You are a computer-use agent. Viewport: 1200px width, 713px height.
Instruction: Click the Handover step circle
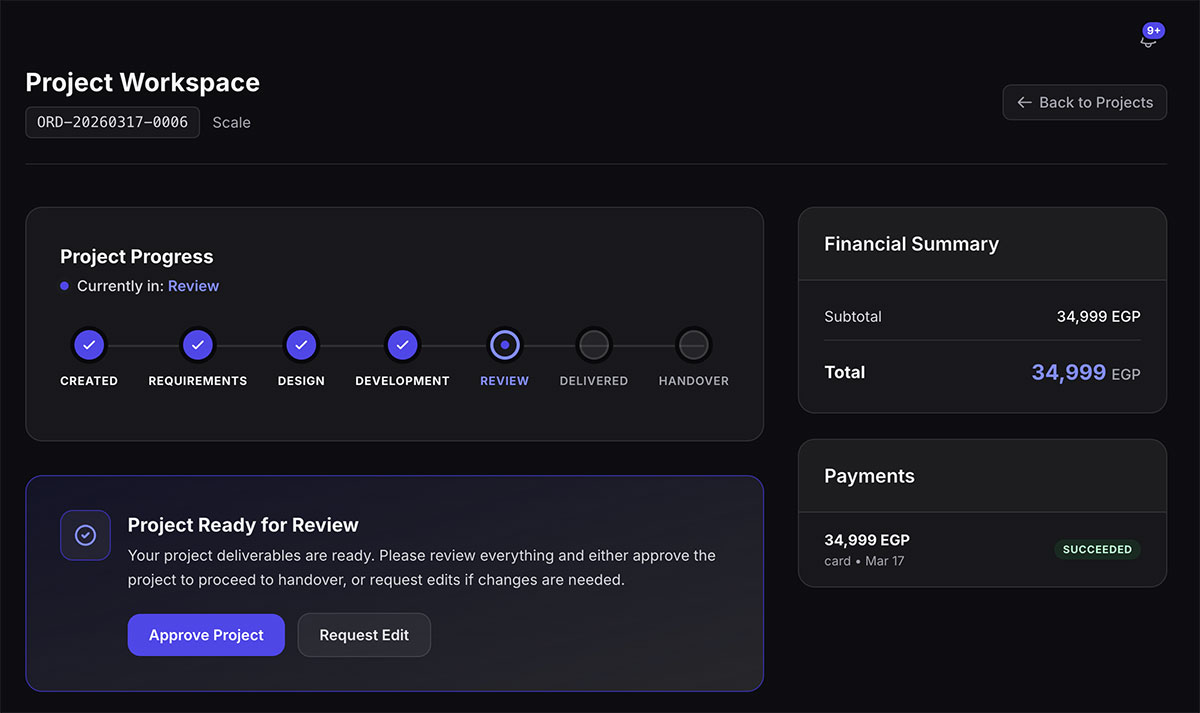(693, 344)
